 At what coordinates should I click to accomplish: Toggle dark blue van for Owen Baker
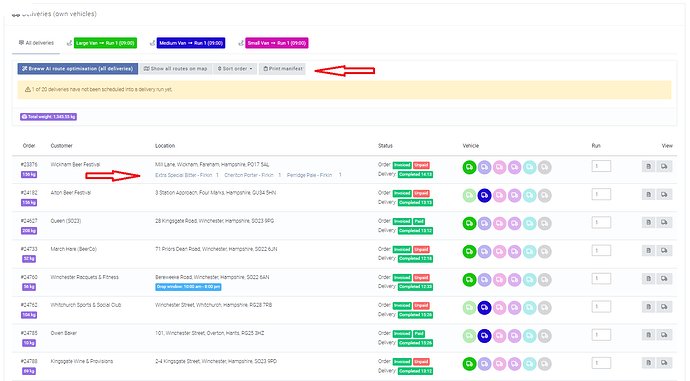484,336
